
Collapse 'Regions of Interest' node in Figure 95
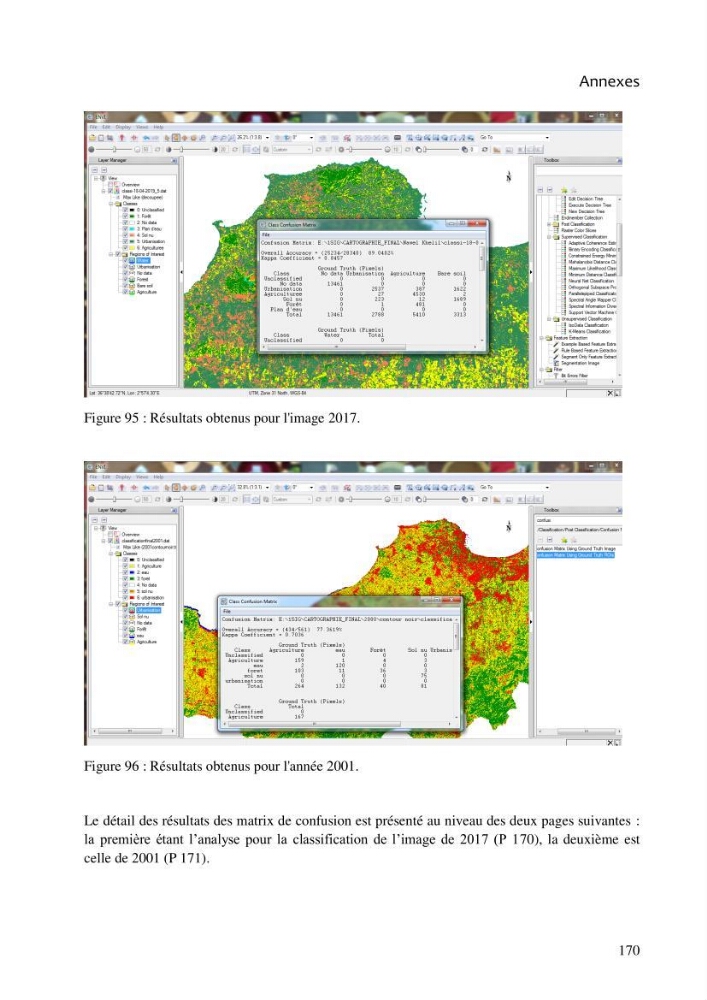point(111,254)
